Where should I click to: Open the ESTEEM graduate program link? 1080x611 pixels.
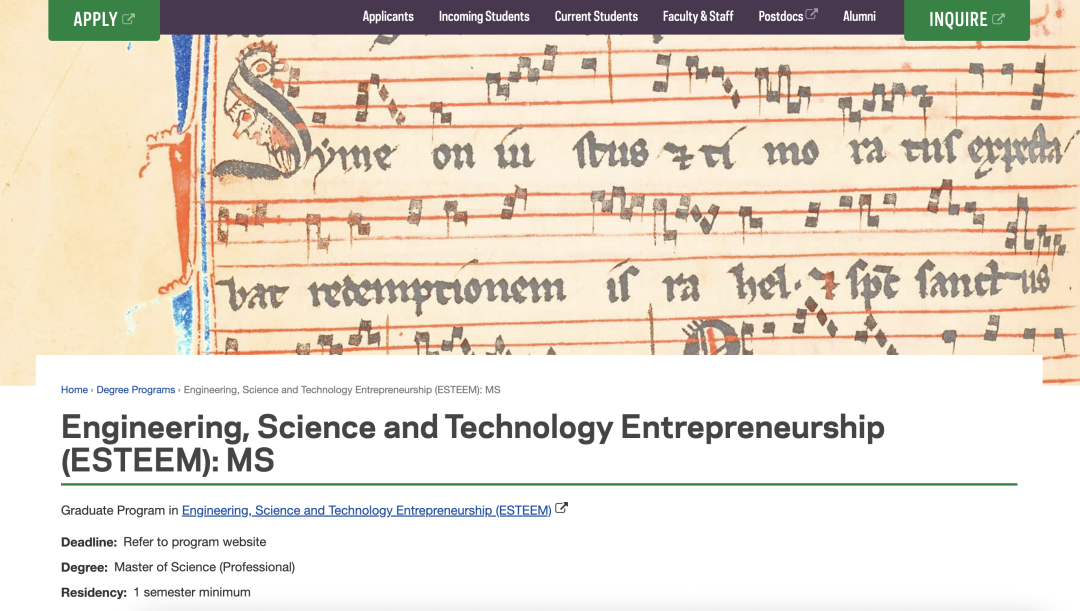tap(366, 510)
